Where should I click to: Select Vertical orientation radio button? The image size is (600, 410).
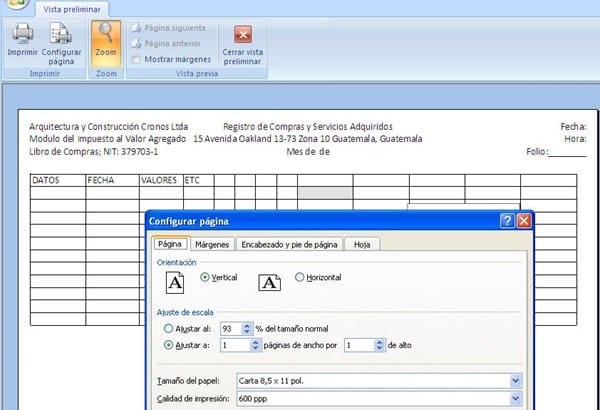[205, 277]
